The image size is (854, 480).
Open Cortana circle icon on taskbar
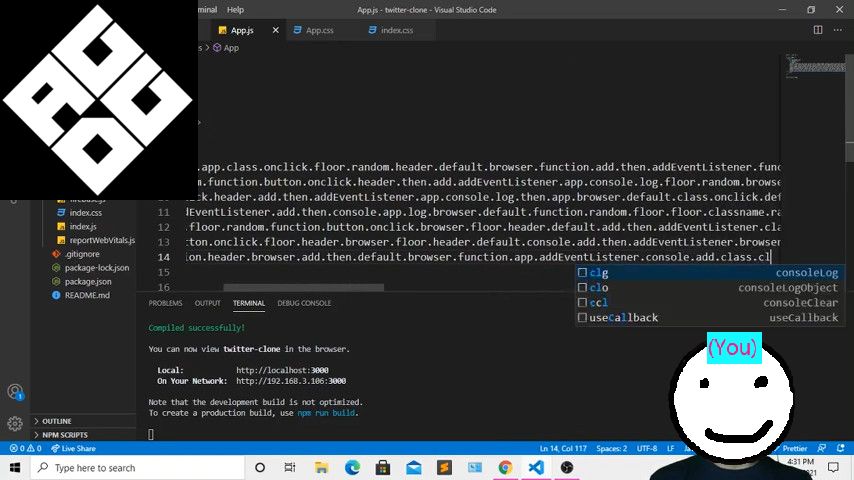[x=260, y=467]
